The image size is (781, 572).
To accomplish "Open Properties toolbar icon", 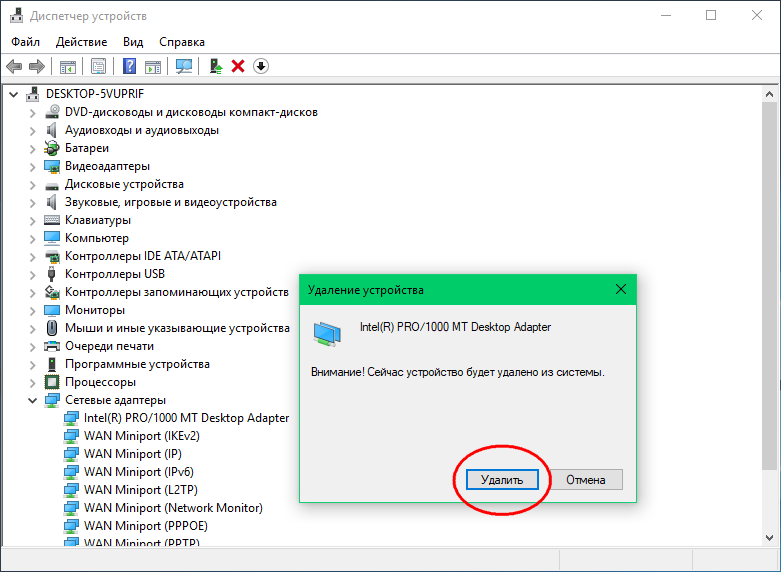I will tap(98, 66).
